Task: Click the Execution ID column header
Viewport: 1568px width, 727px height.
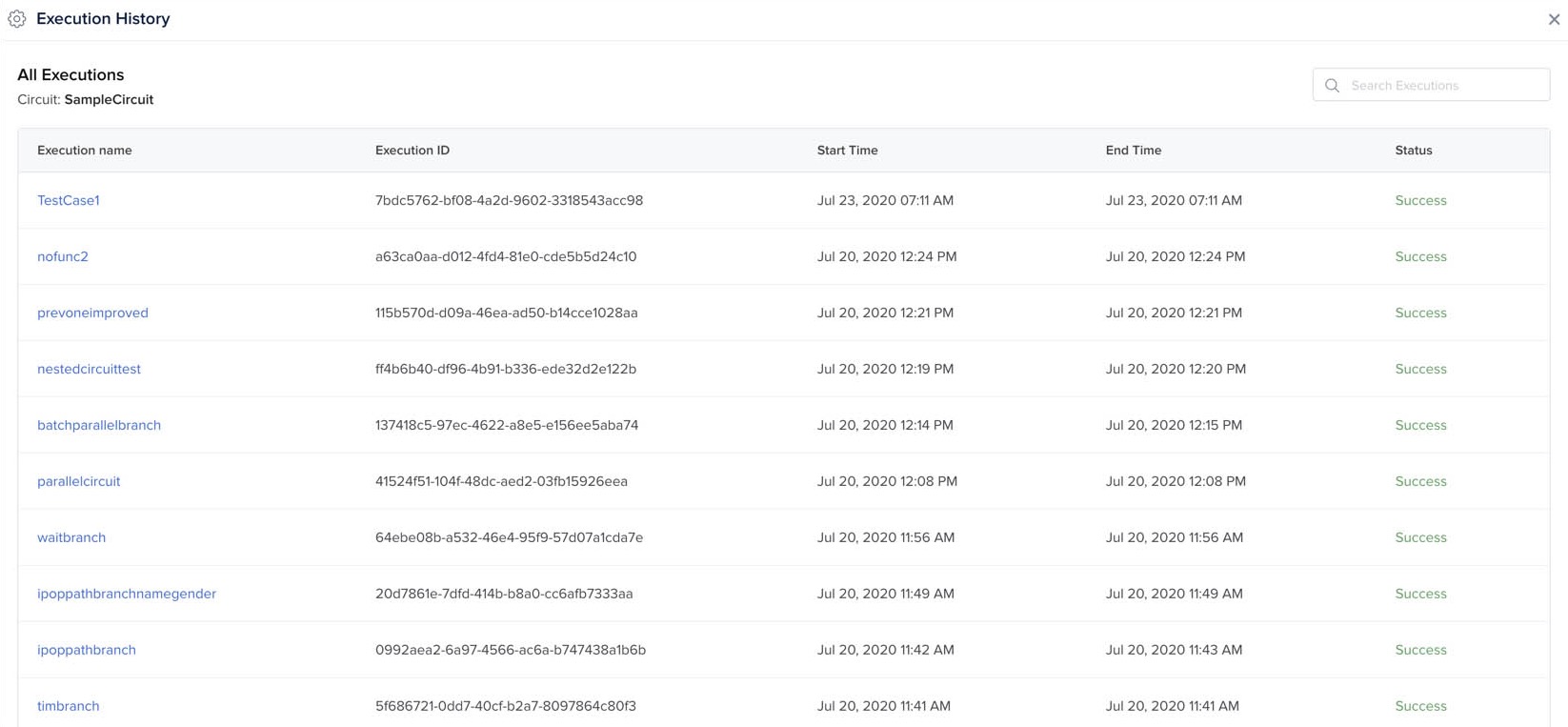Action: tap(412, 151)
